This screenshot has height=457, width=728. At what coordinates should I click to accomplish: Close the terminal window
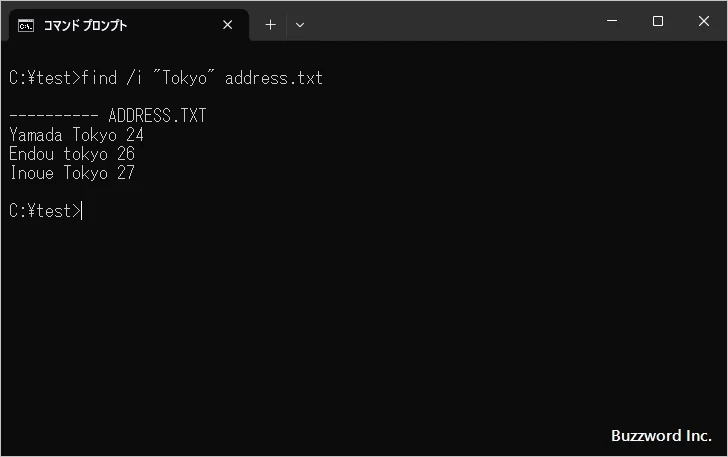pyautogui.click(x=703, y=21)
